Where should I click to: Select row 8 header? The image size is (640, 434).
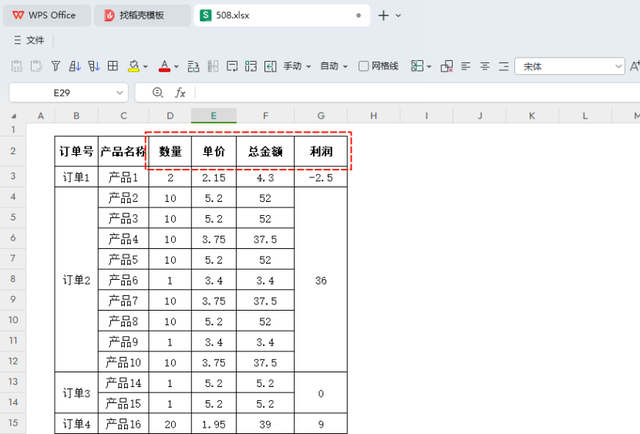(x=13, y=278)
